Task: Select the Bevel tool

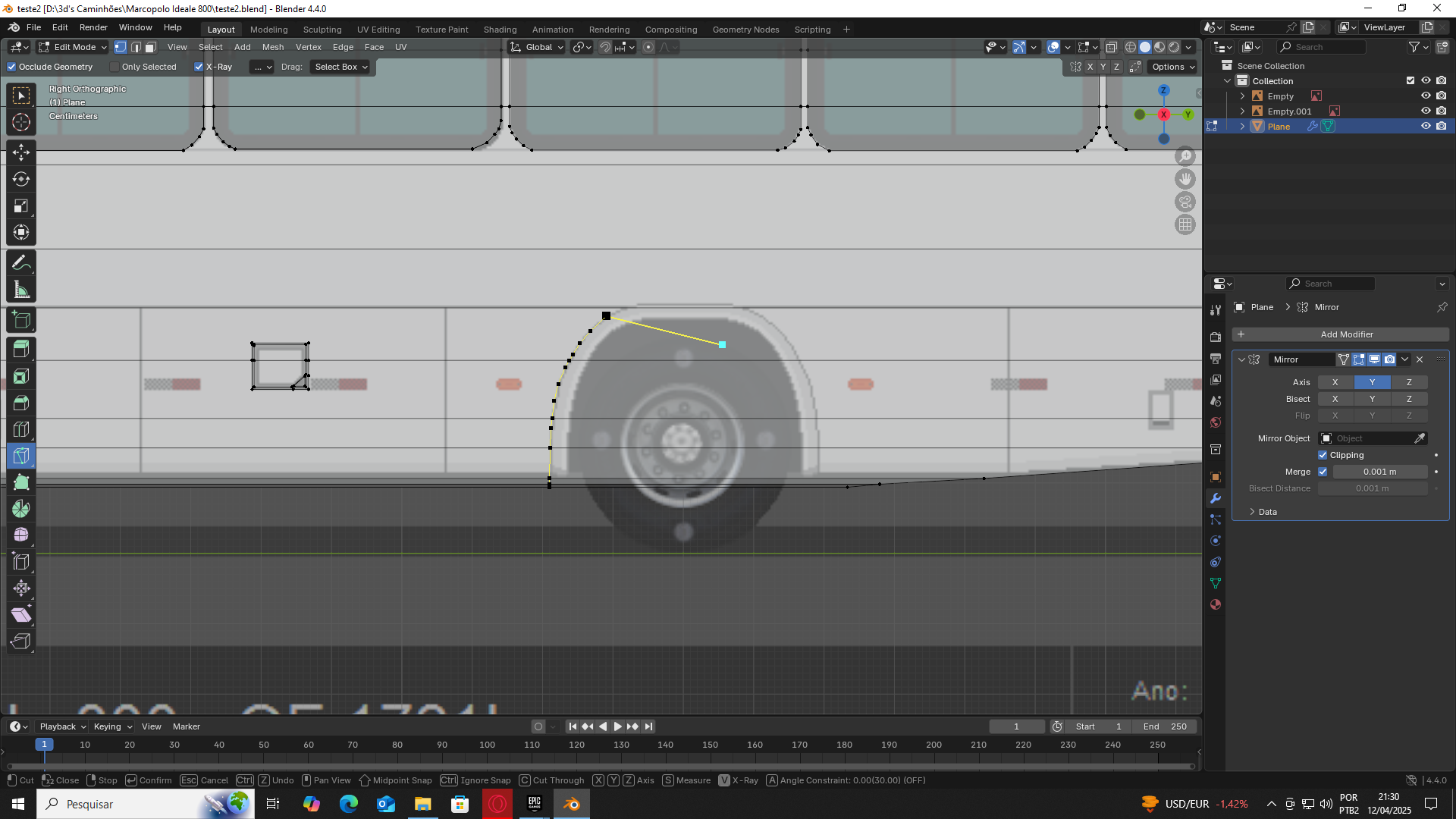Action: [21, 403]
